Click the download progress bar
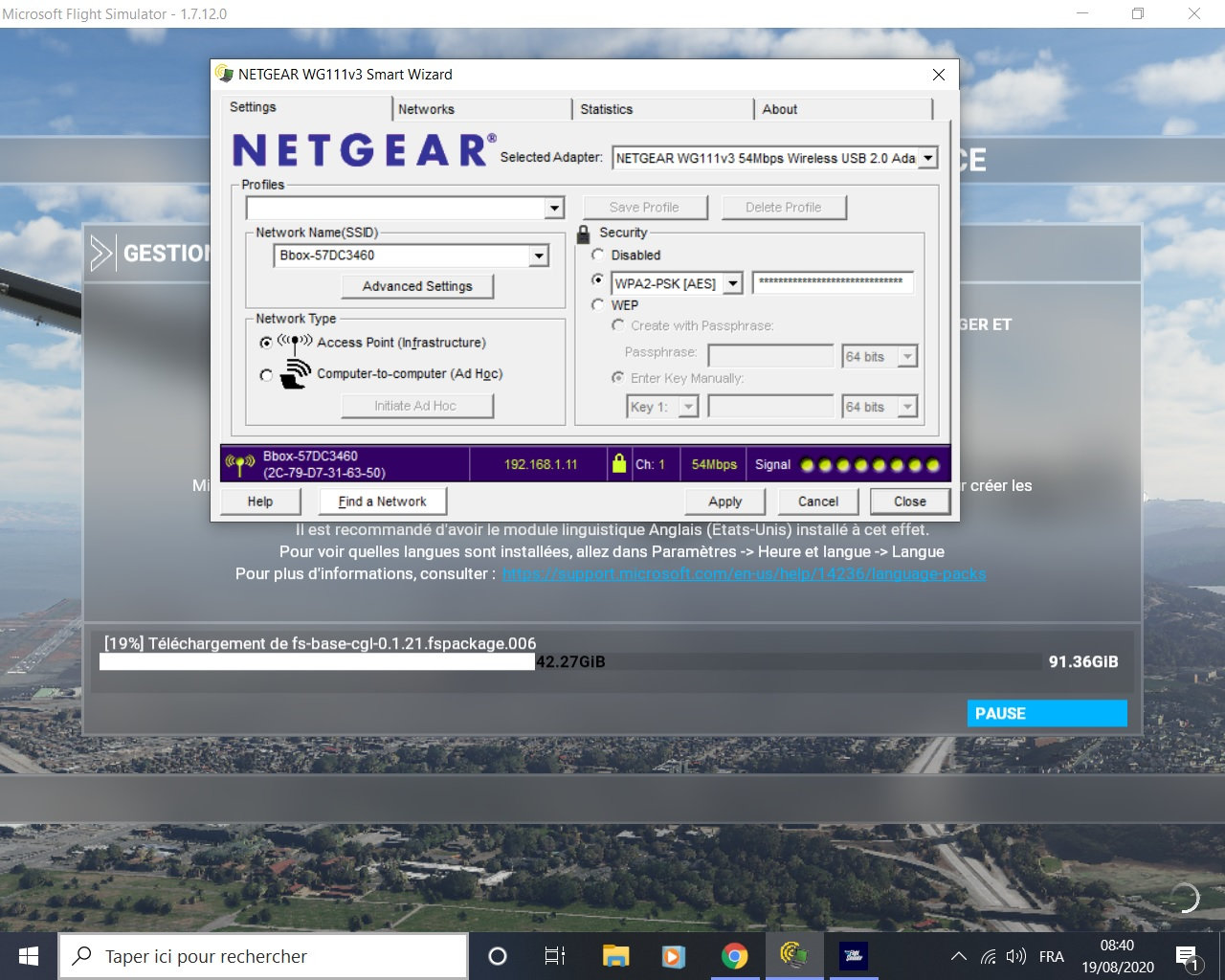Screen dimensions: 1225x980 570,661
